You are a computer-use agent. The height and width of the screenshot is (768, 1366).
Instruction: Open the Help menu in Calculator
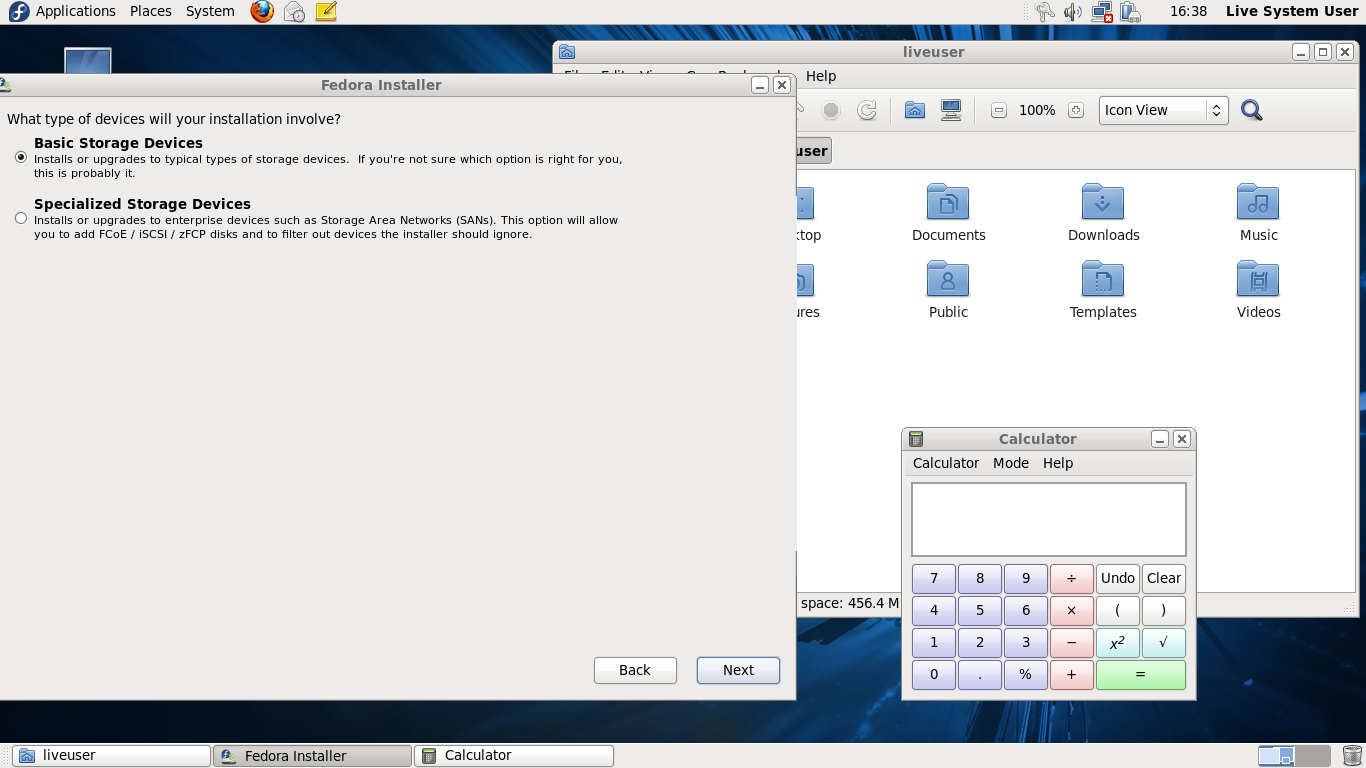coord(1058,463)
